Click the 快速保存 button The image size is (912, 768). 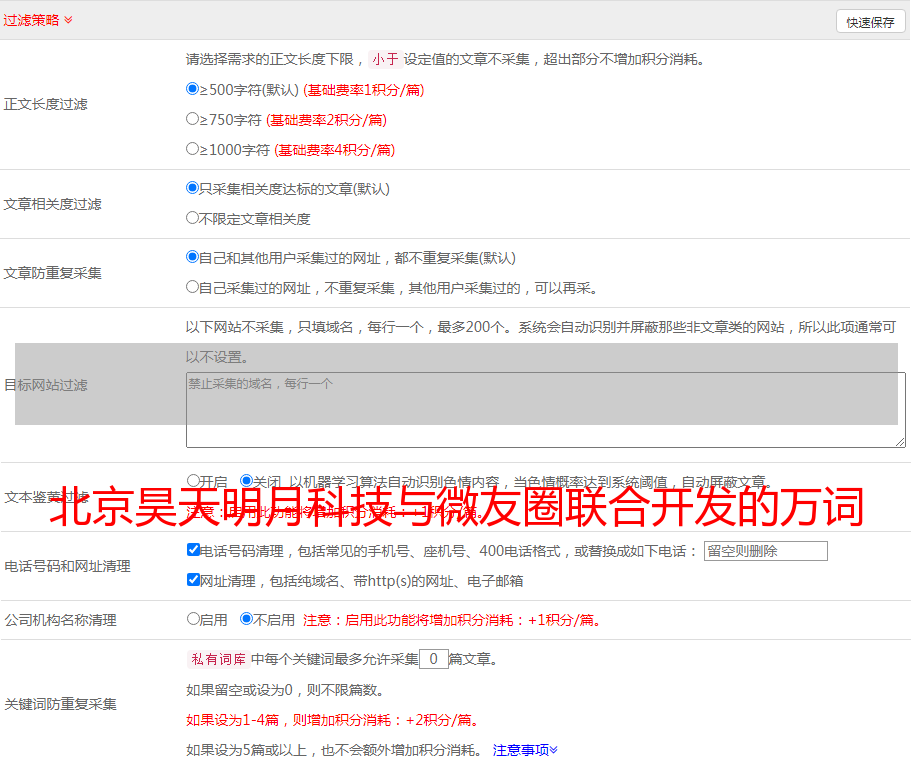click(x=870, y=22)
